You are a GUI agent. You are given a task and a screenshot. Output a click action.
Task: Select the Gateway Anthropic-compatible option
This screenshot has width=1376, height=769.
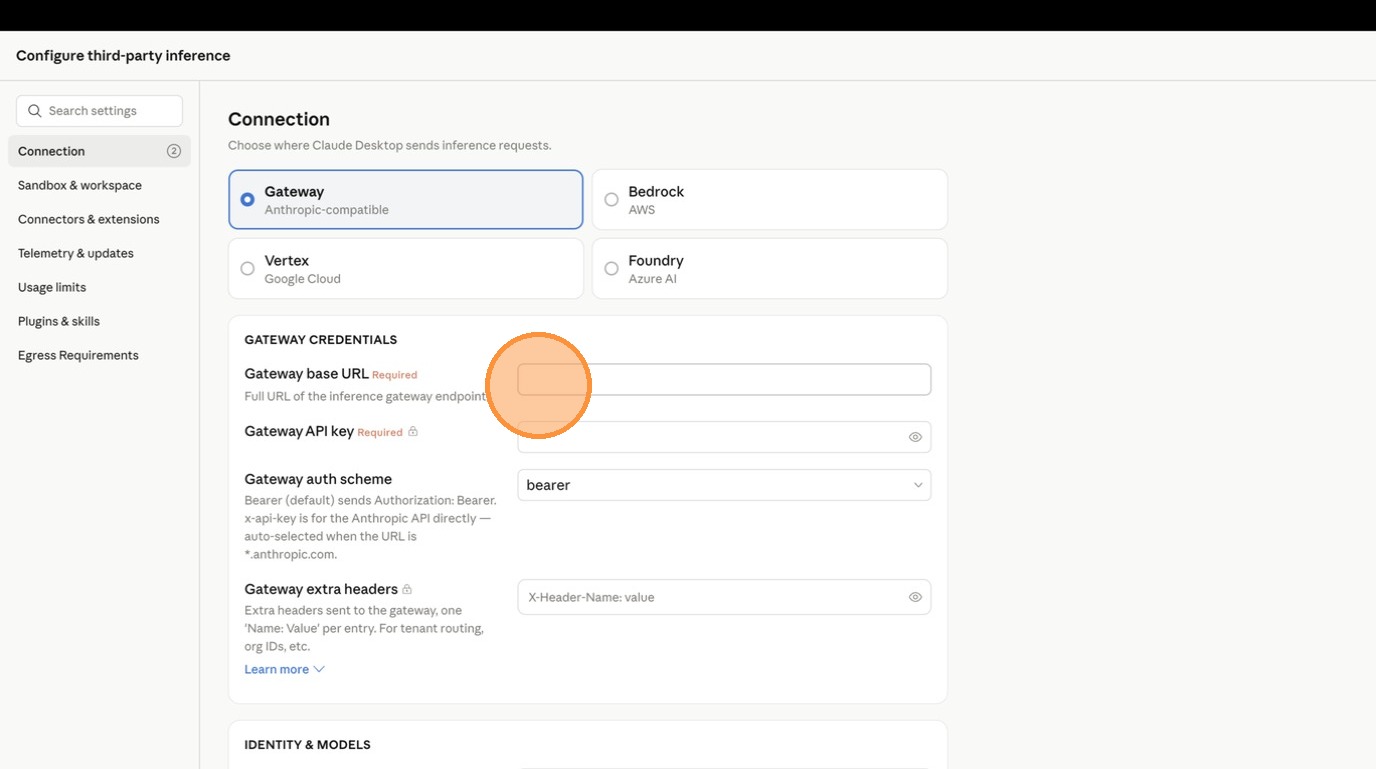[405, 200]
